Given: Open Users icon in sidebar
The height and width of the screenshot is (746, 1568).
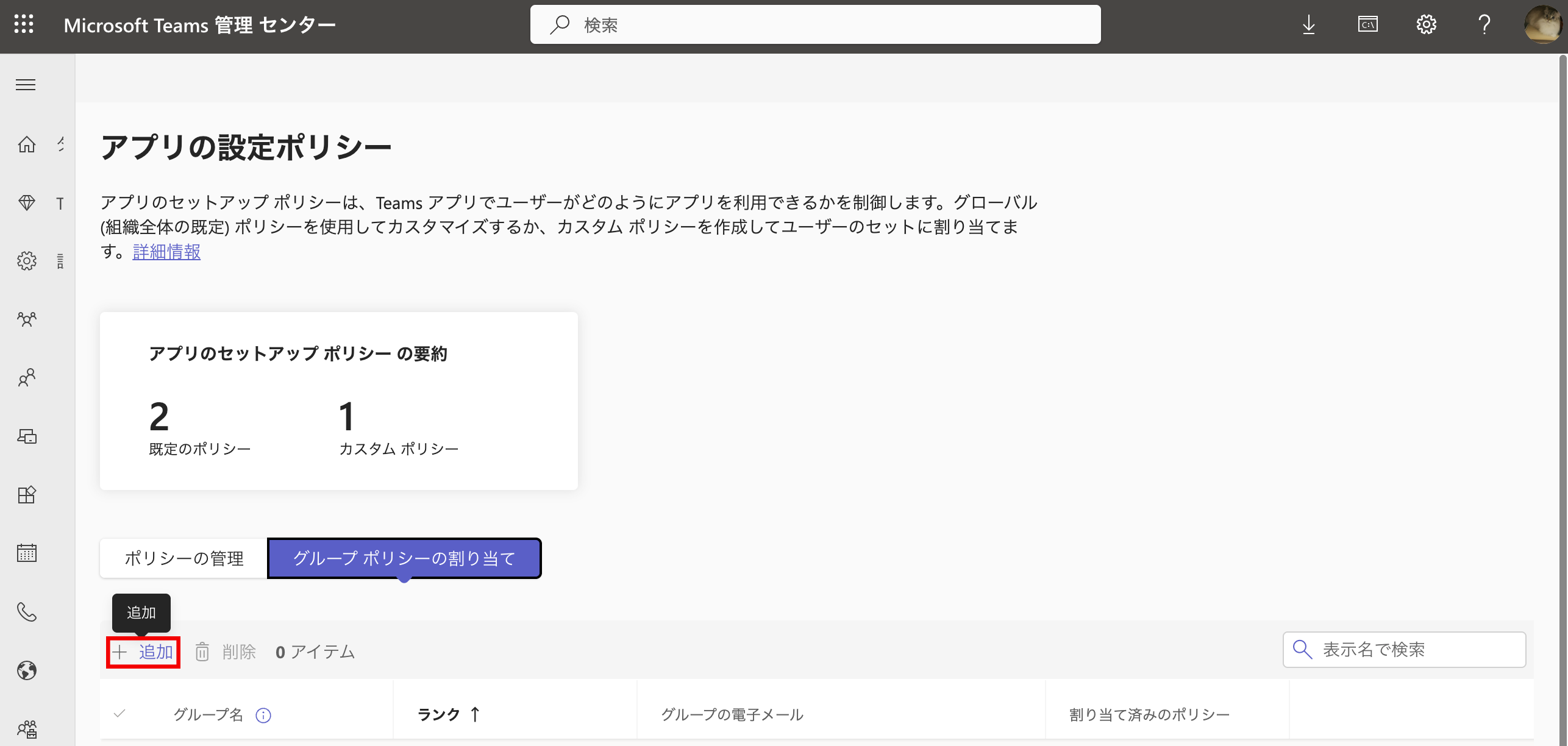Looking at the screenshot, I should 27,378.
